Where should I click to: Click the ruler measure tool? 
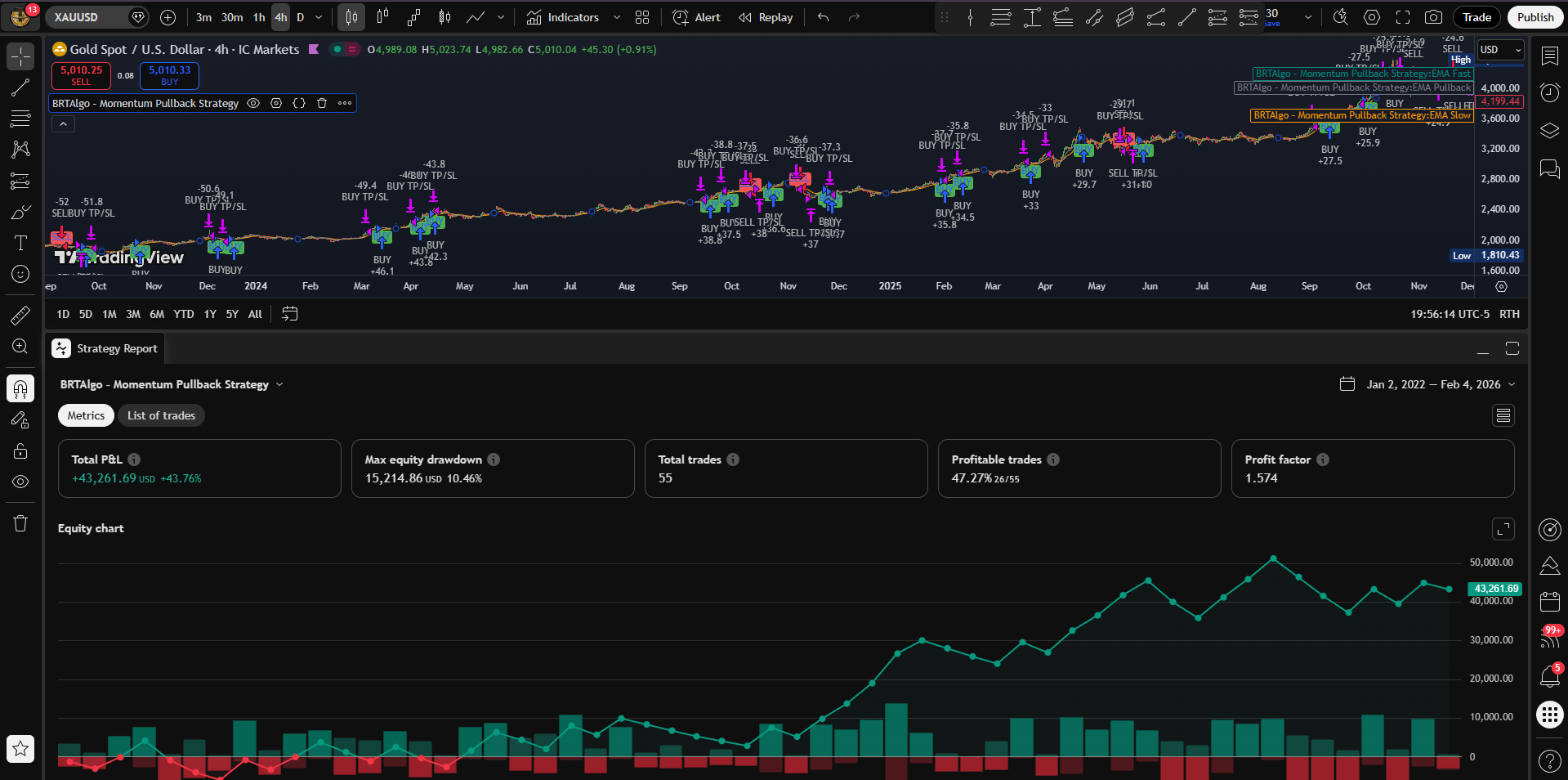tap(20, 315)
